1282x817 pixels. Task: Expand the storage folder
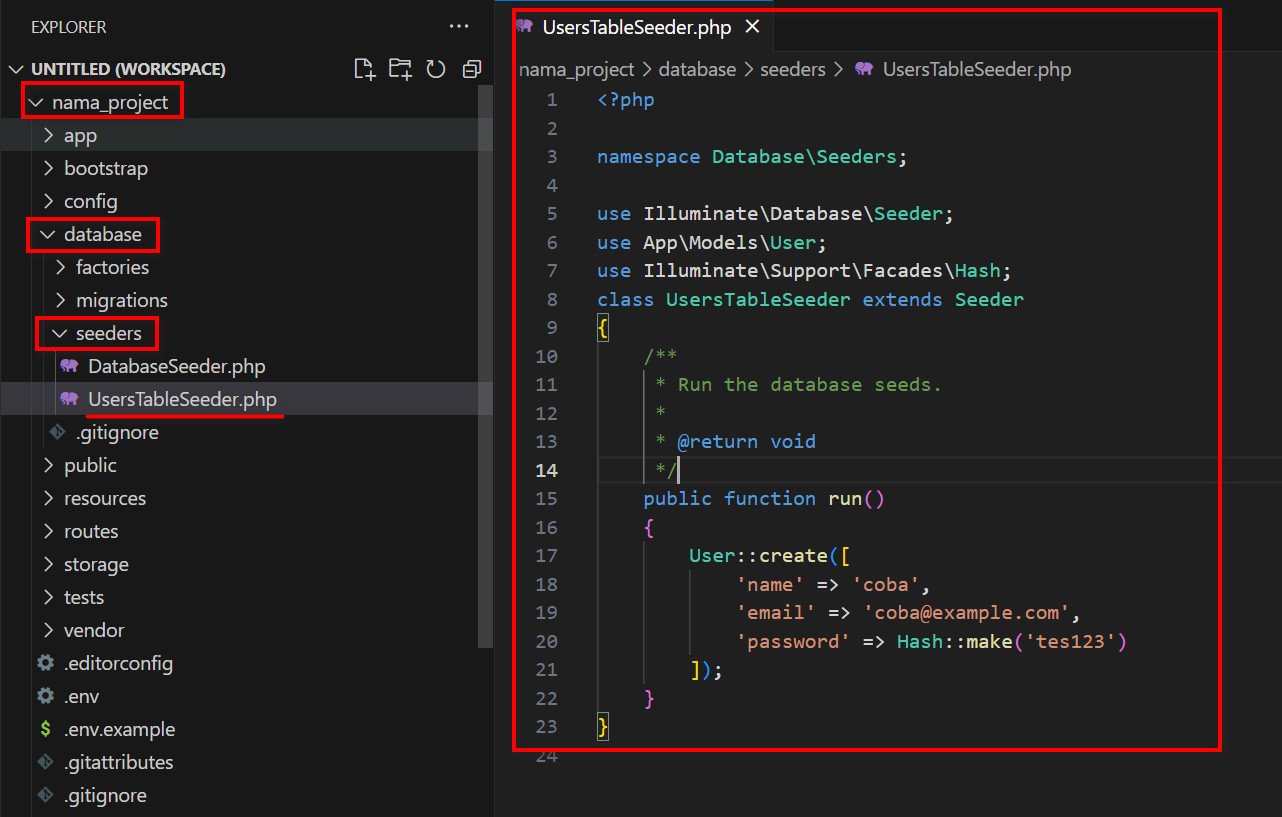tap(49, 564)
